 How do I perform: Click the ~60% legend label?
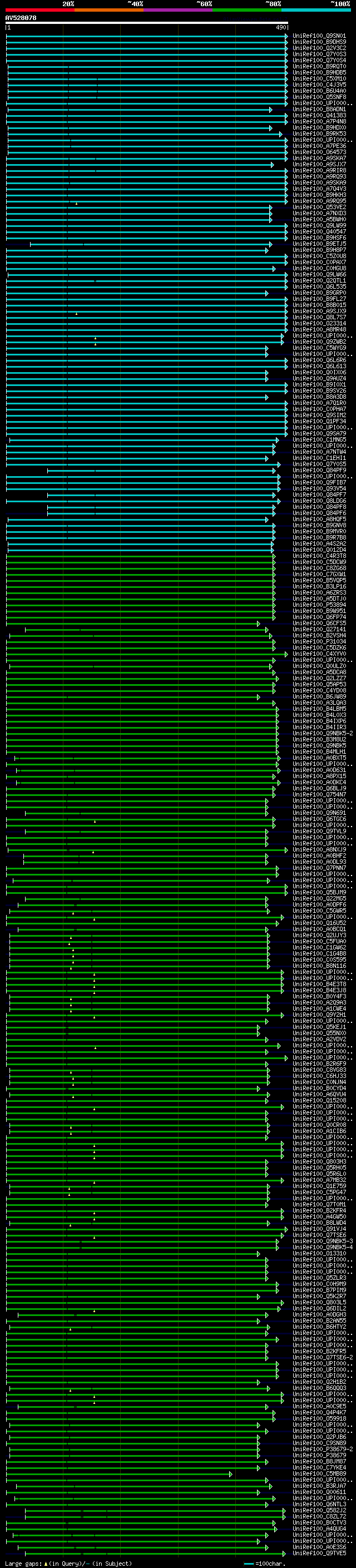(x=205, y=4)
